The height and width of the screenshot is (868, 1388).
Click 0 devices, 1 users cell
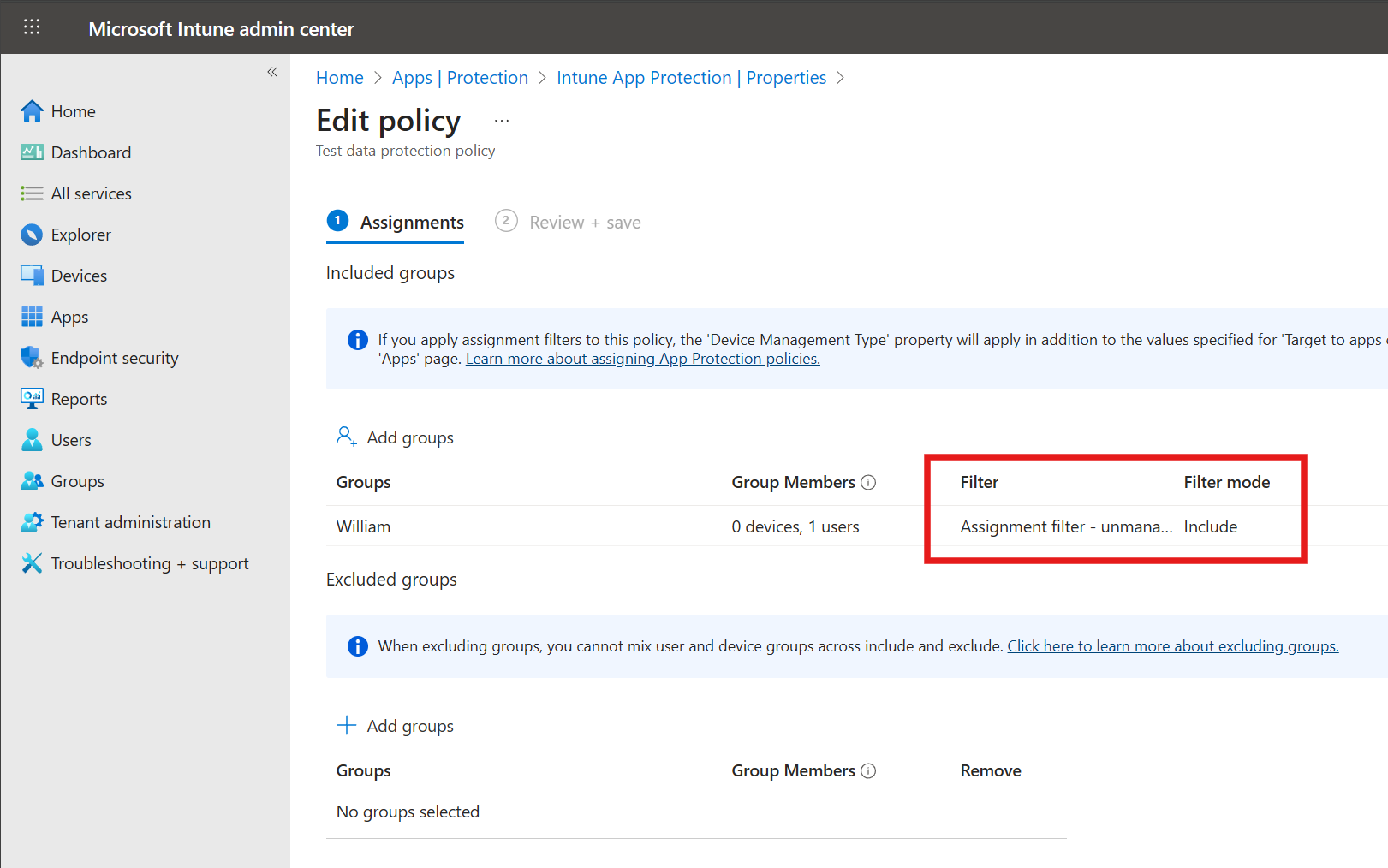pyautogui.click(x=795, y=526)
